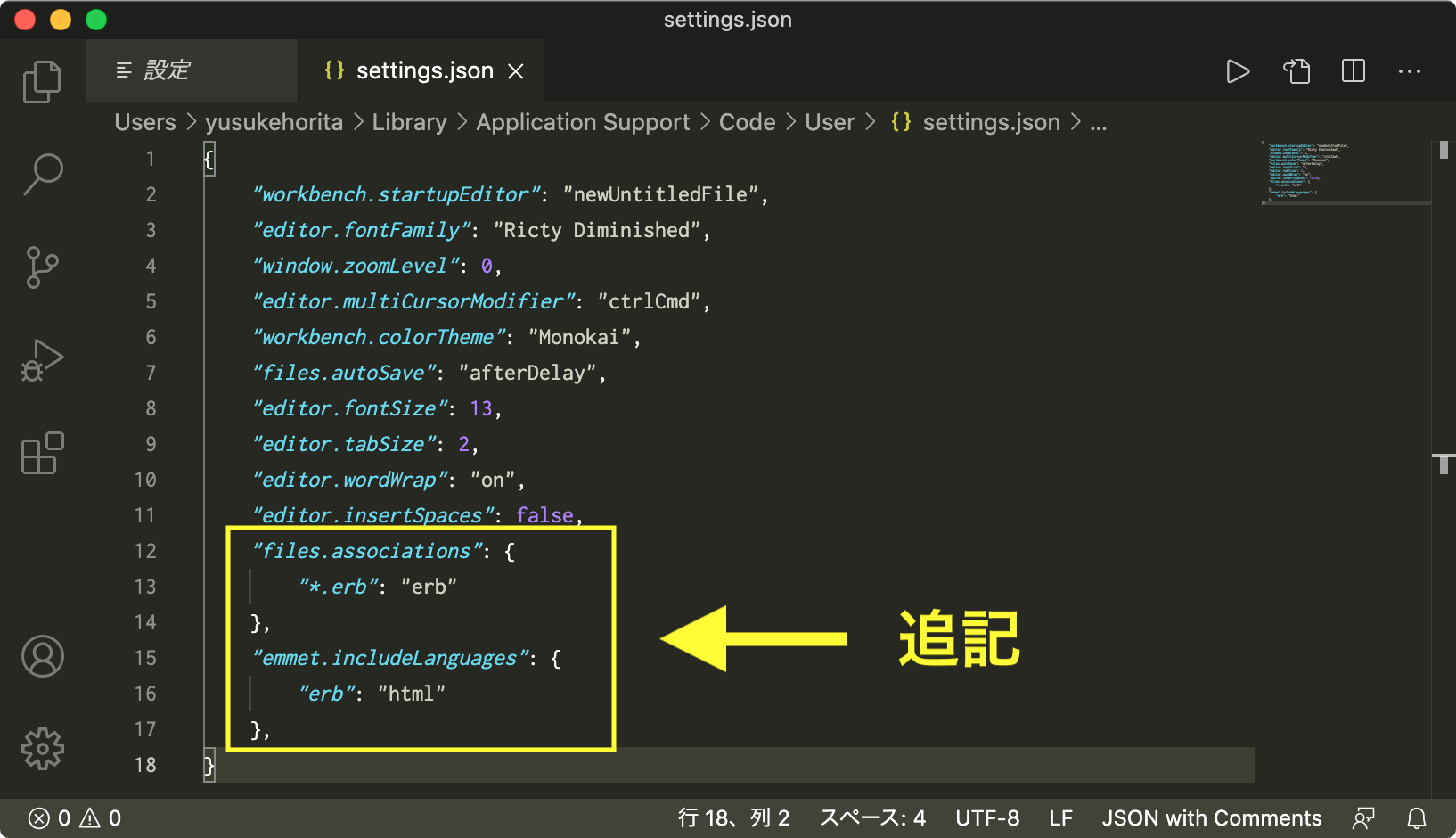Select the Run and Debug icon
This screenshot has width=1456, height=838.
click(x=41, y=360)
